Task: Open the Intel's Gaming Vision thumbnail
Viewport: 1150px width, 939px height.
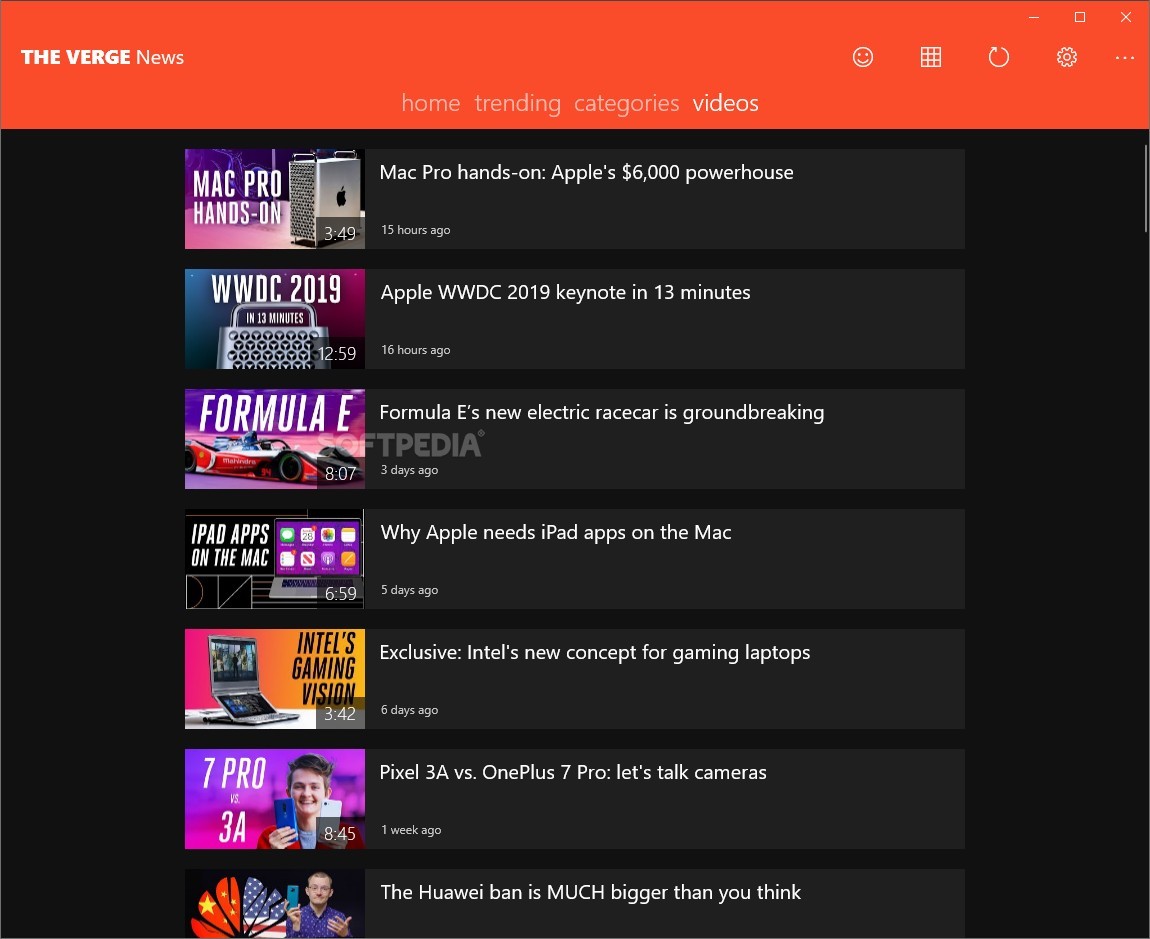Action: pos(274,679)
